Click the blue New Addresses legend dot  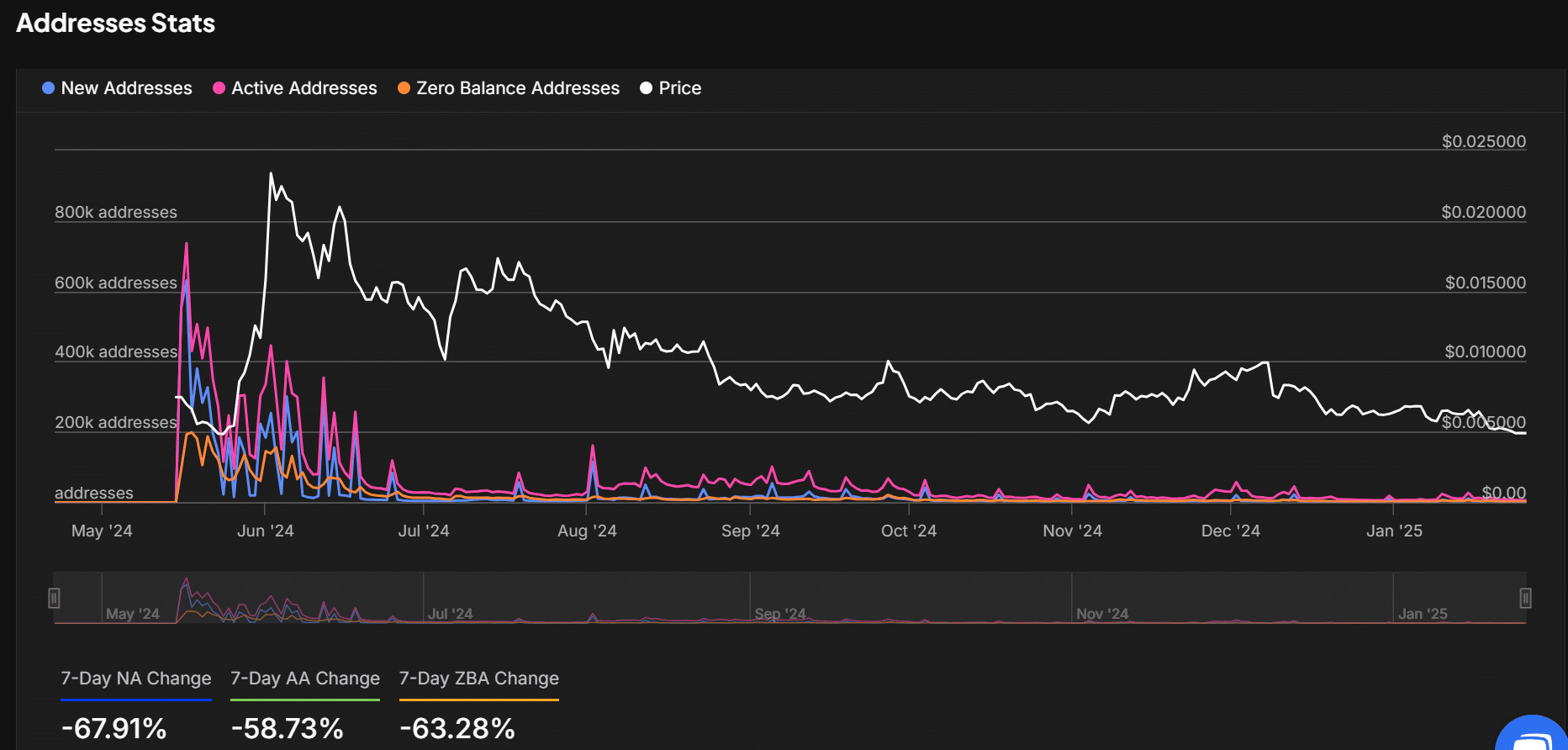click(x=49, y=88)
